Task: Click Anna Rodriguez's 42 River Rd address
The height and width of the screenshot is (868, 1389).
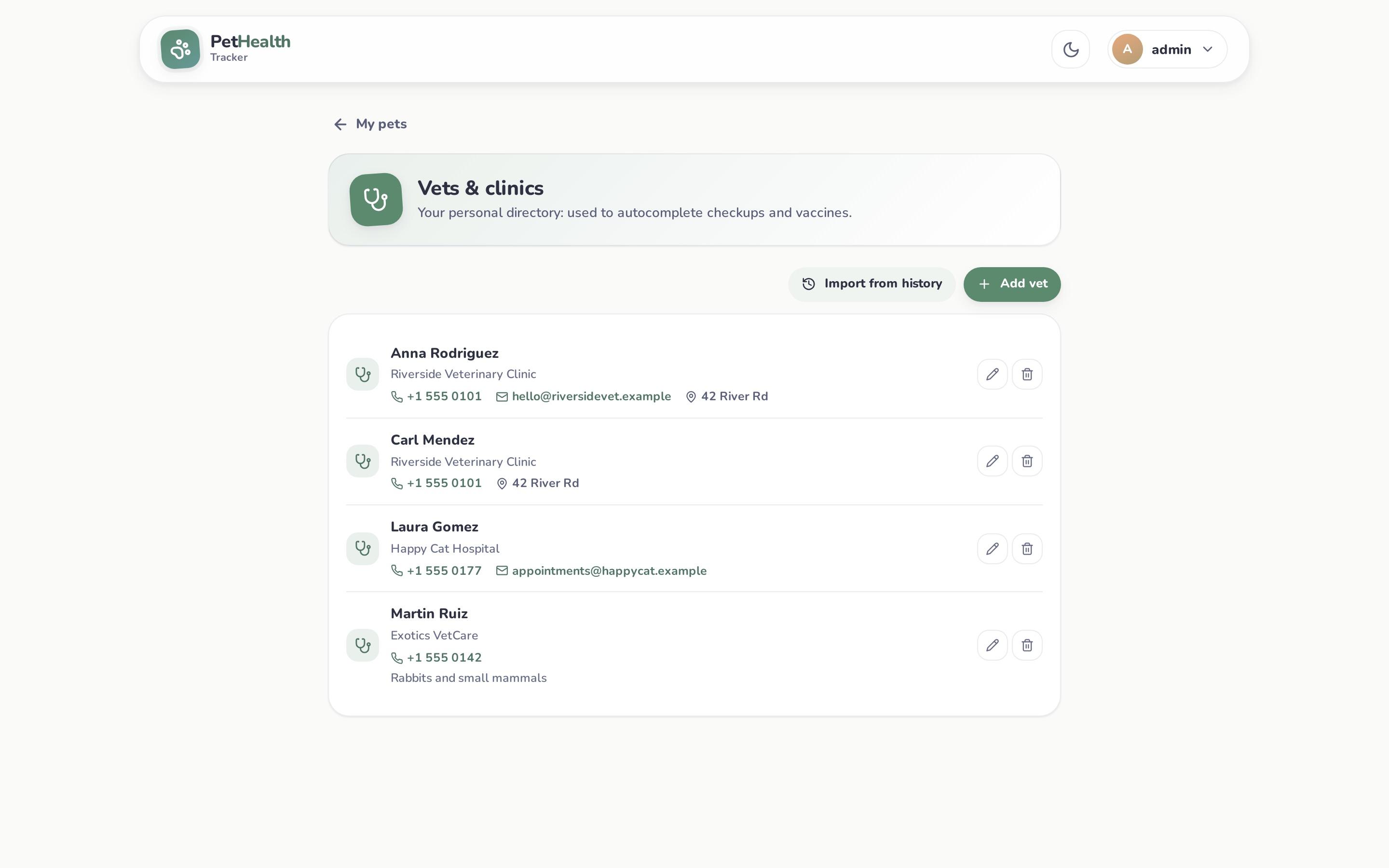Action: pyautogui.click(x=727, y=397)
